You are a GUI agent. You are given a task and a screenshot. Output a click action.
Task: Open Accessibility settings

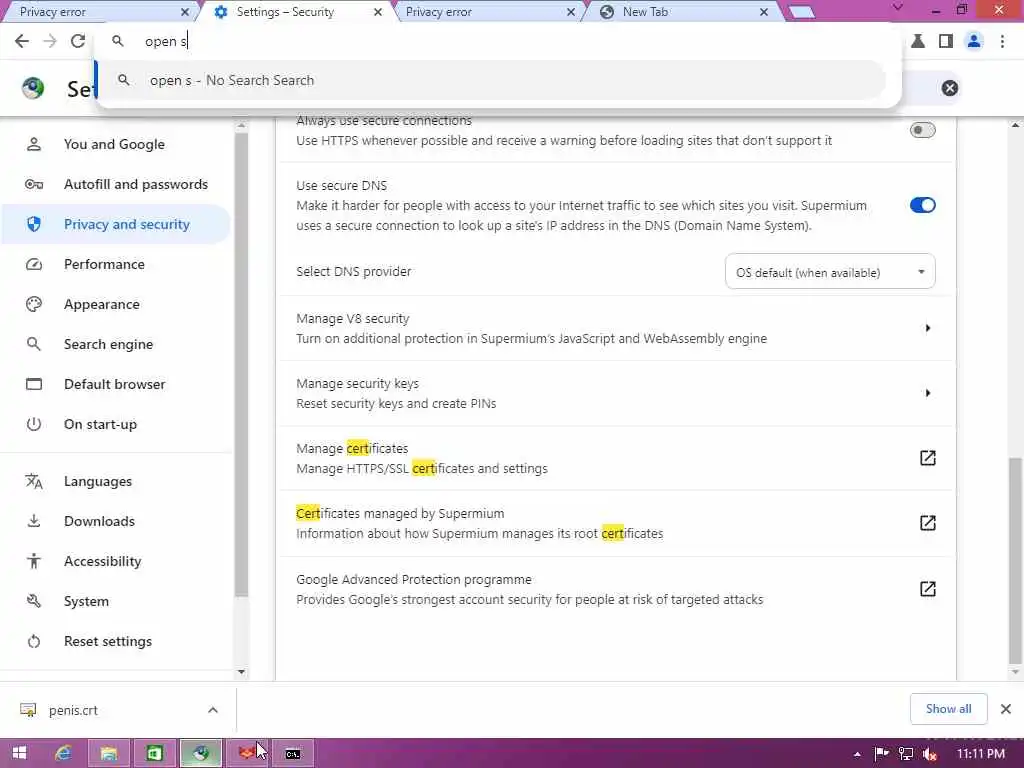click(x=103, y=561)
